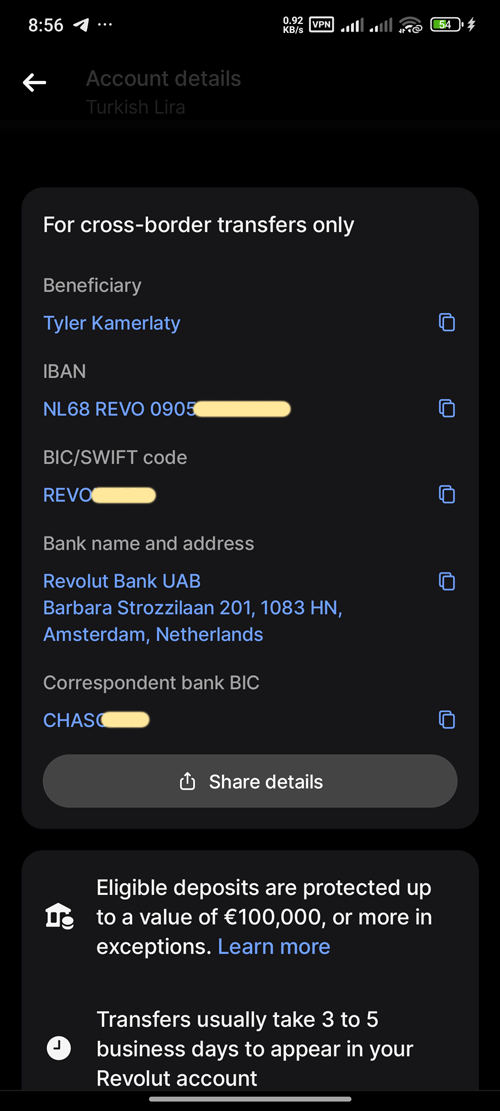
Task: Copy the bank name and address
Action: point(446,581)
